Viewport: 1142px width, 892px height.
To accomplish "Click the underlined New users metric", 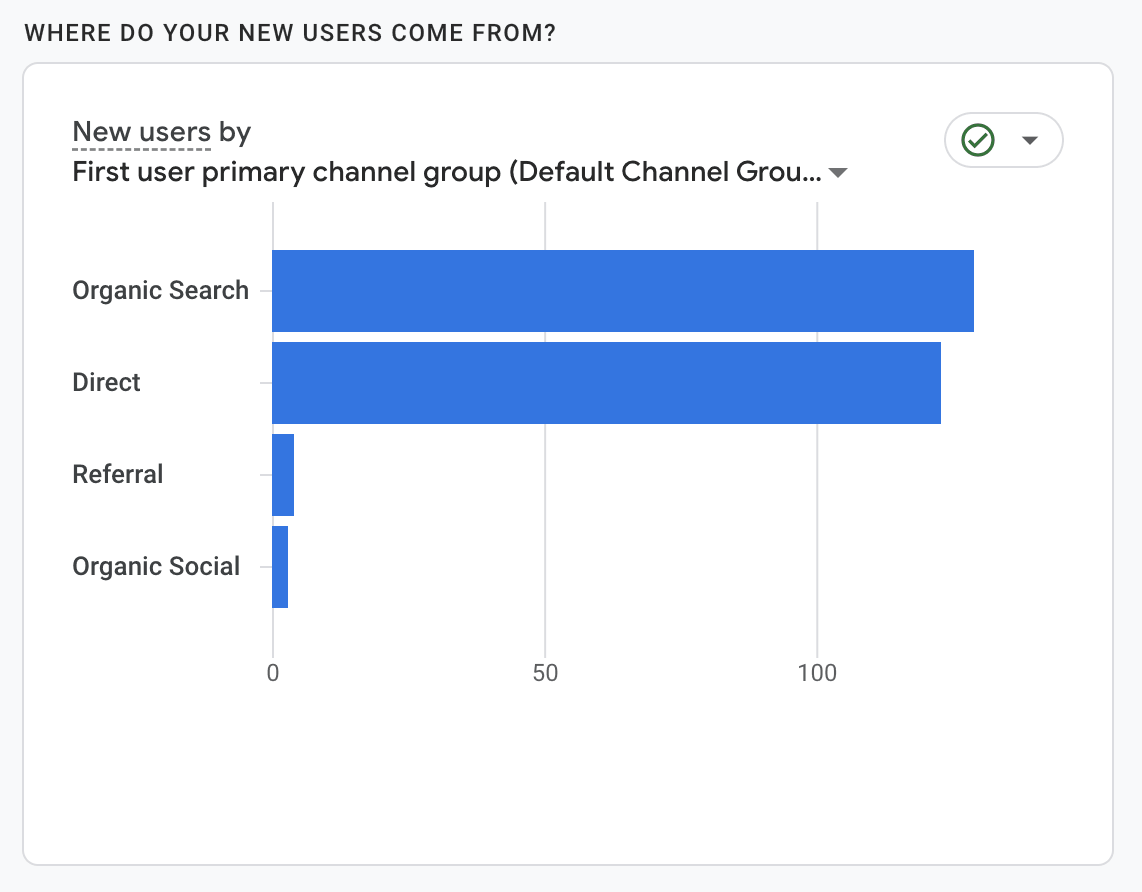I will pyautogui.click(x=141, y=132).
